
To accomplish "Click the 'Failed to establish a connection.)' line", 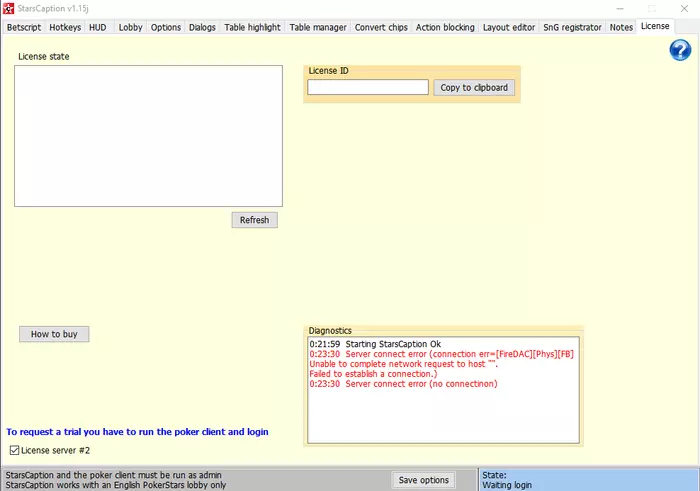I will 373,374.
